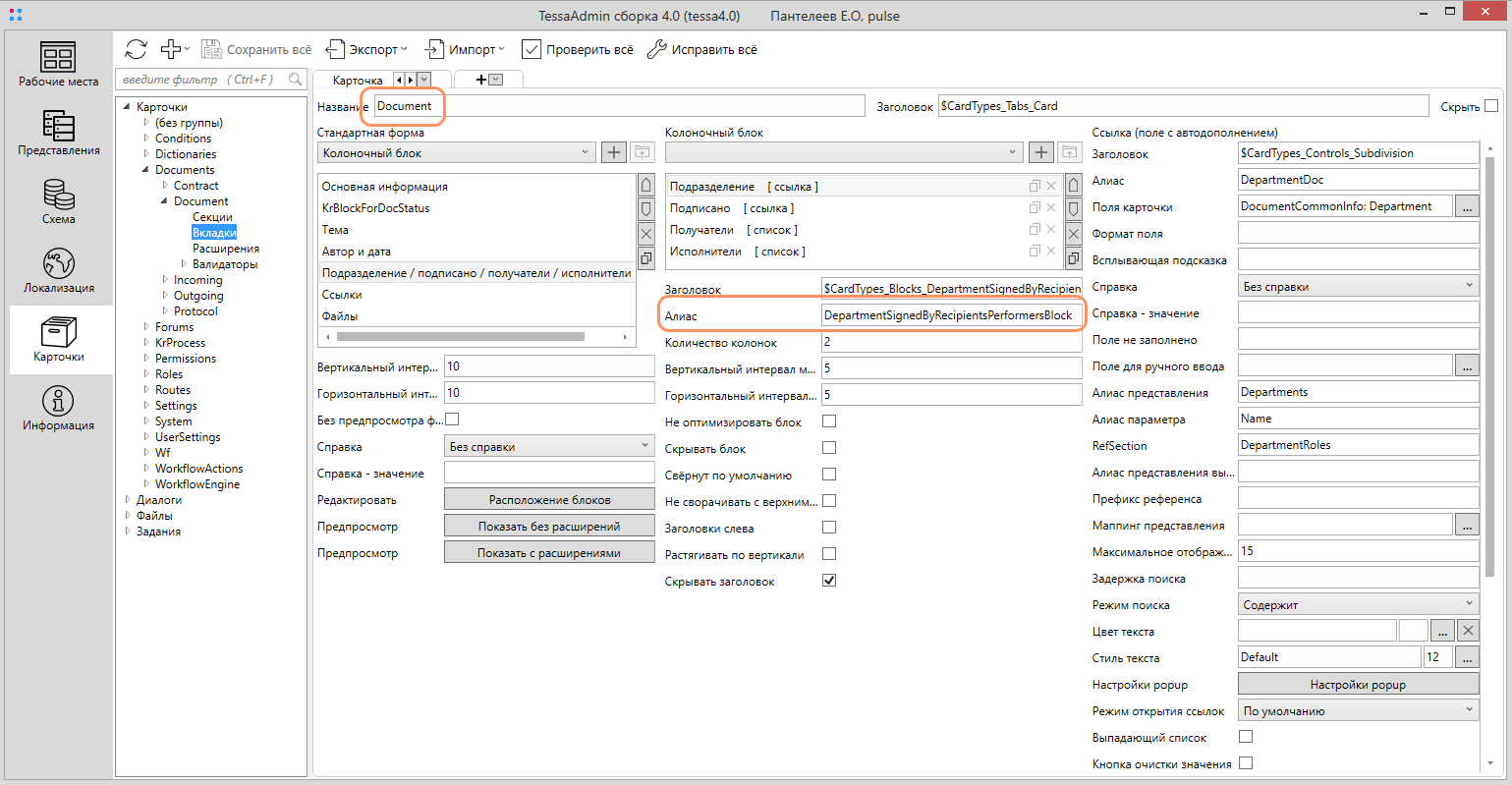The image size is (1512, 785).
Task: Click the Расположение блоков button
Action: coord(549,499)
